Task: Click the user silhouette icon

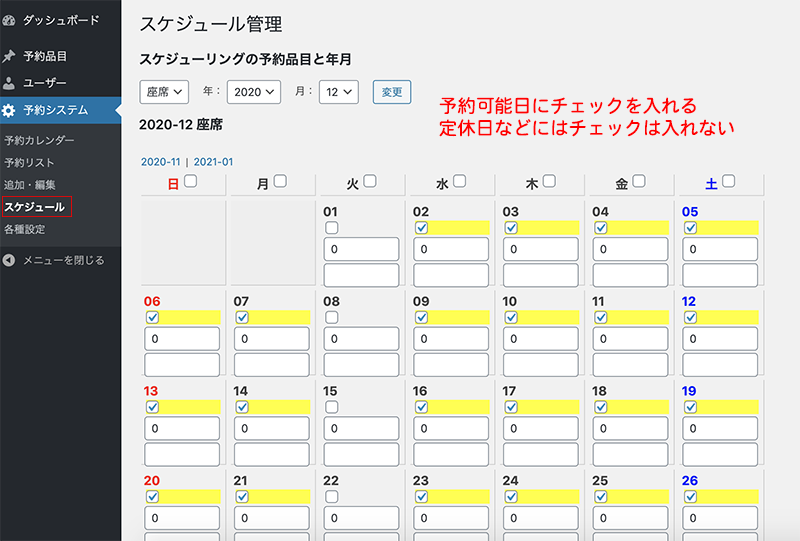Action: point(9,83)
